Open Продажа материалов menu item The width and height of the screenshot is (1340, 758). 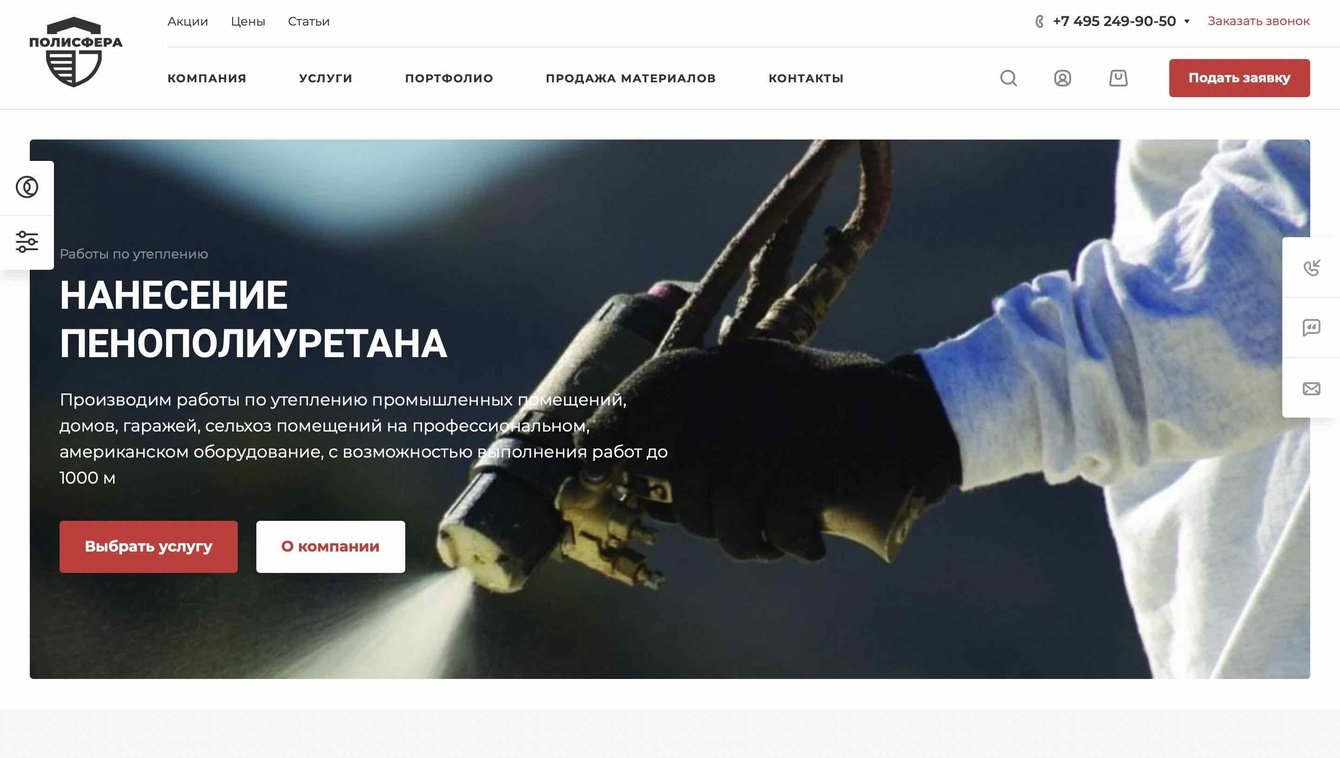[631, 78]
